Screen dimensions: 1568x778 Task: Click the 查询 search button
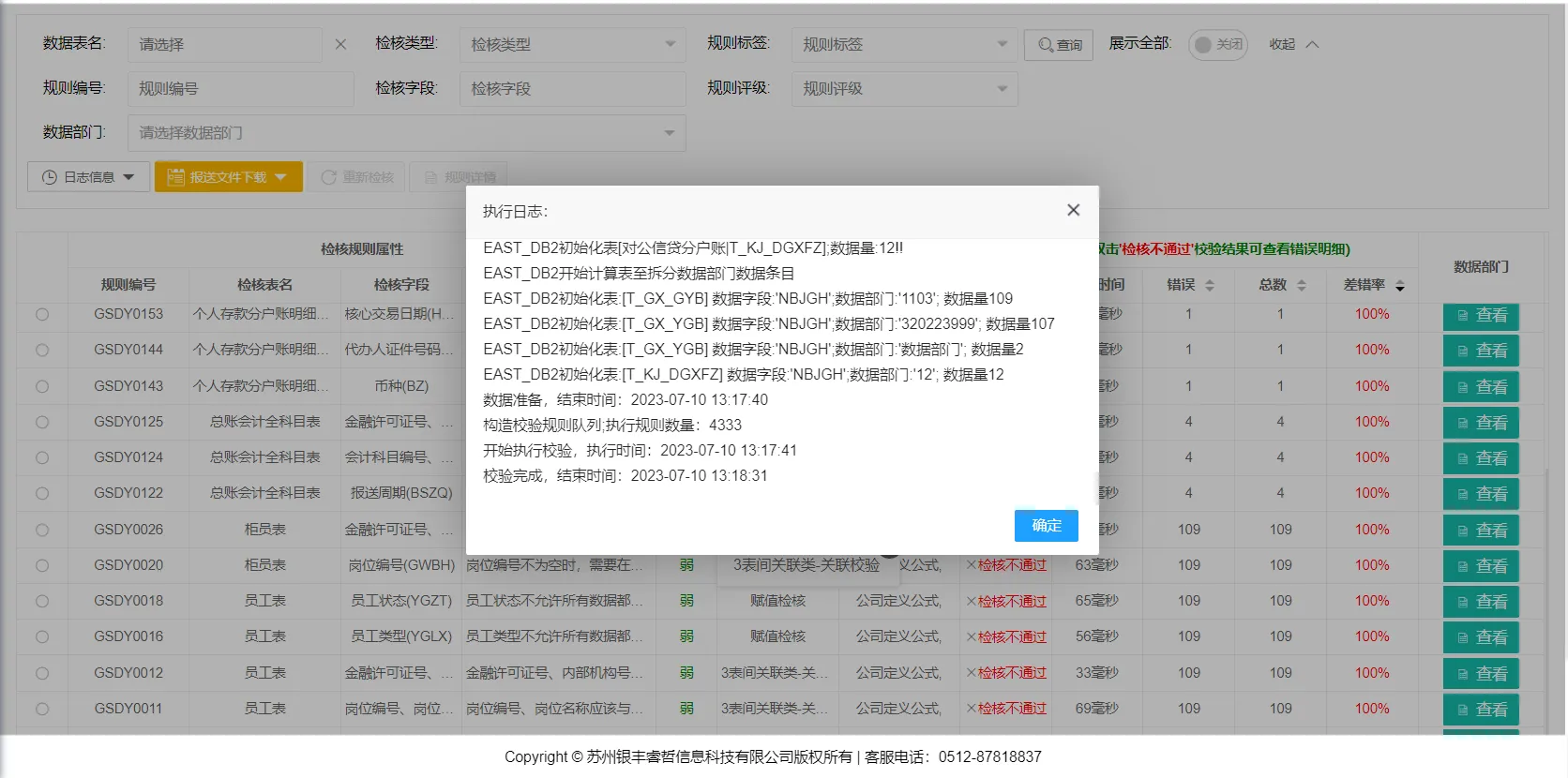[1059, 44]
